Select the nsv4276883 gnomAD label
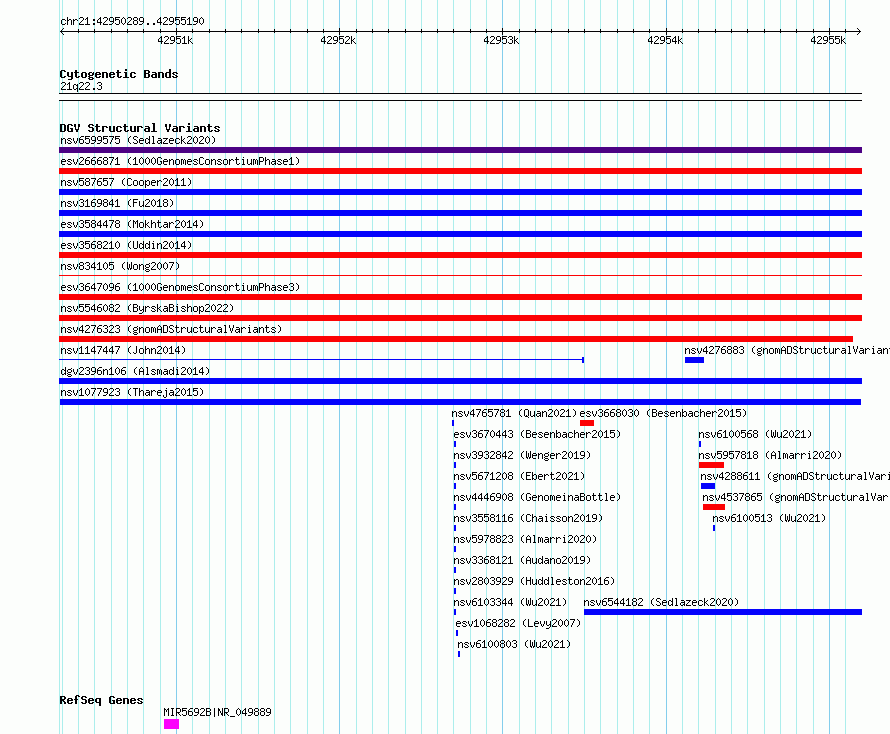This screenshot has height=734, width=890. [787, 350]
